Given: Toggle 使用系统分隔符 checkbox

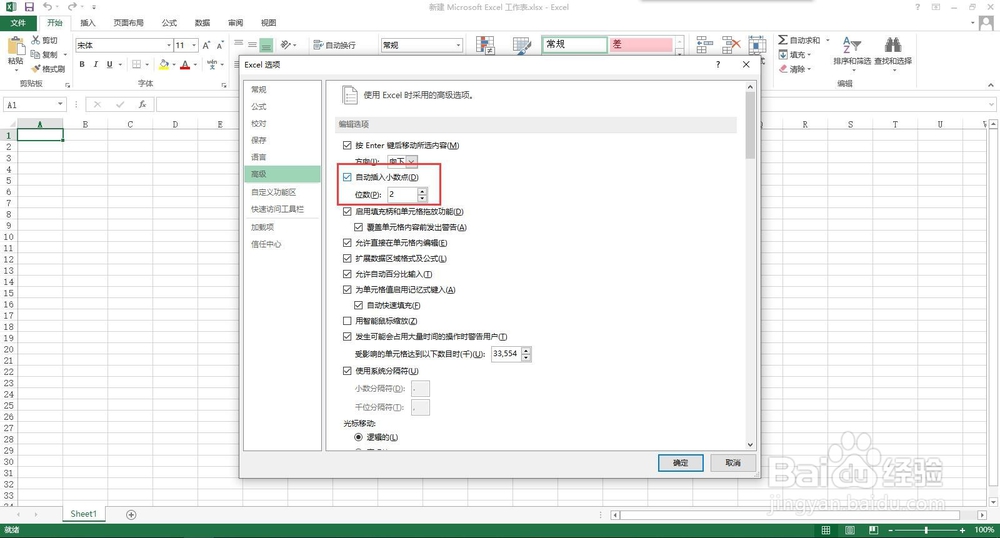Looking at the screenshot, I should (x=347, y=370).
